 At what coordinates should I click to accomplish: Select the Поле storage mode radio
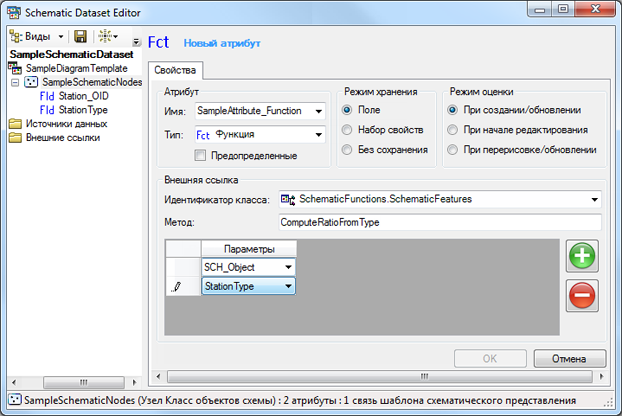347,110
